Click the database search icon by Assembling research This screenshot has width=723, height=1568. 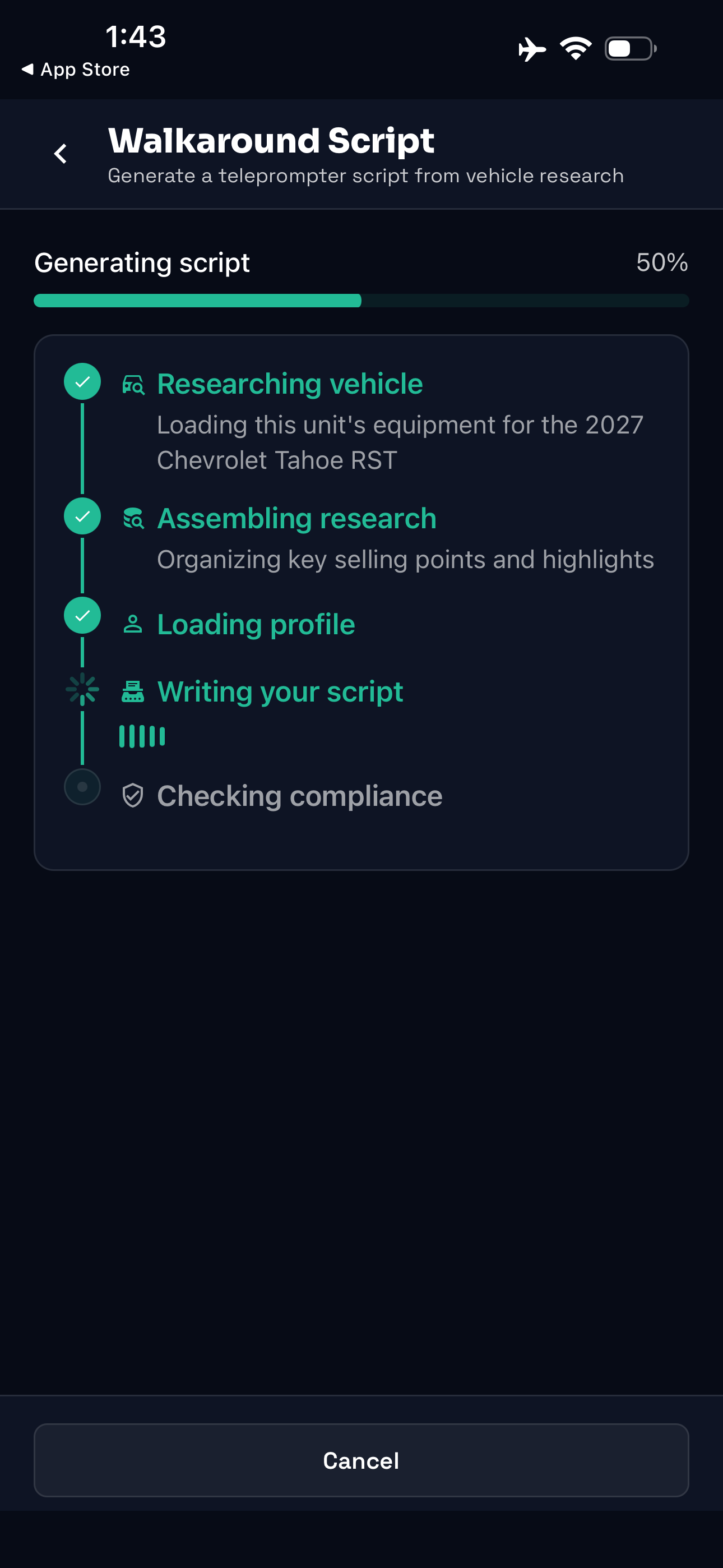pyautogui.click(x=133, y=519)
